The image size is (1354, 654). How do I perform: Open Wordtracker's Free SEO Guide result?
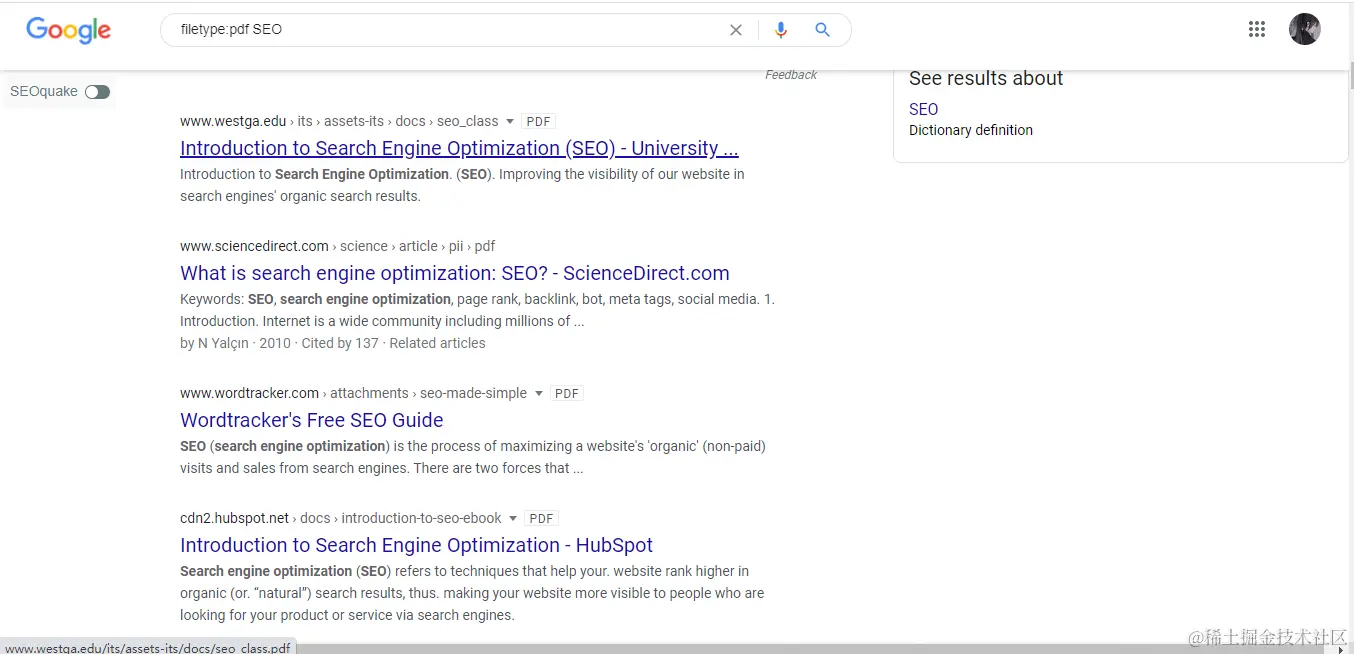[x=312, y=420]
